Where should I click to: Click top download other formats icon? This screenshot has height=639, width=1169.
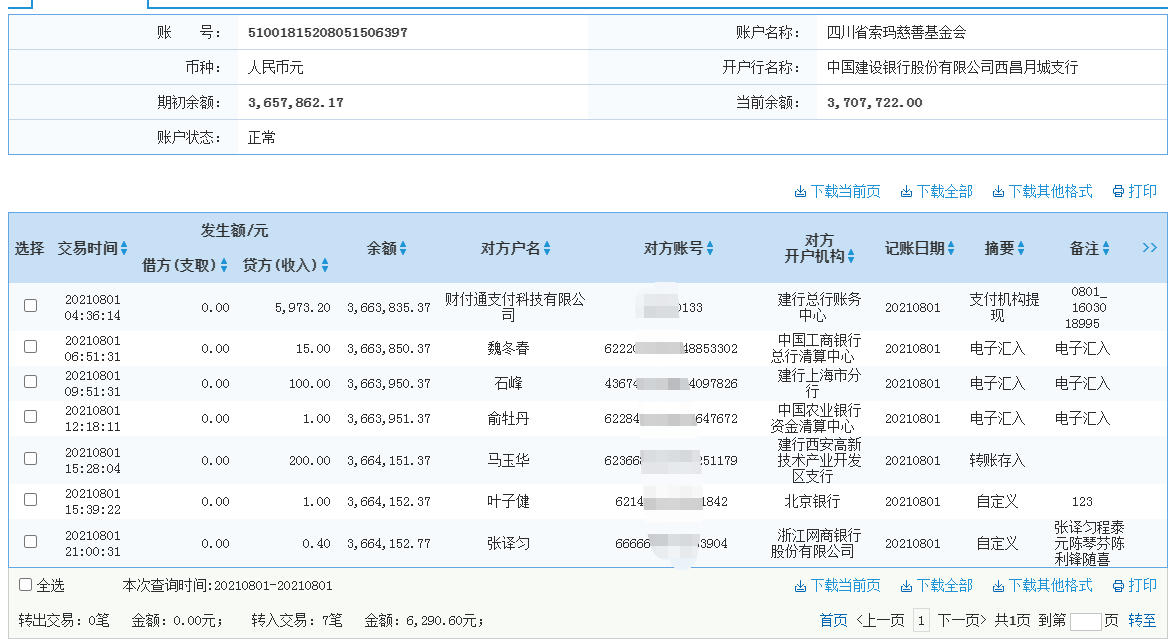(998, 192)
